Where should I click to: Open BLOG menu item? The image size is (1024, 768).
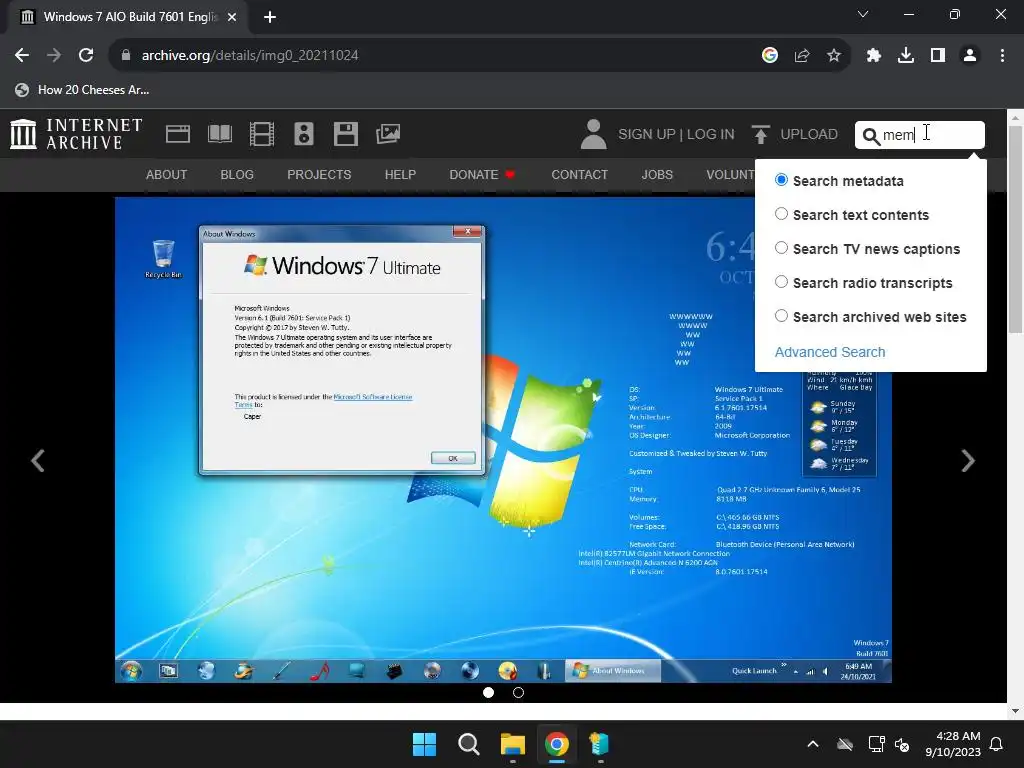237,175
